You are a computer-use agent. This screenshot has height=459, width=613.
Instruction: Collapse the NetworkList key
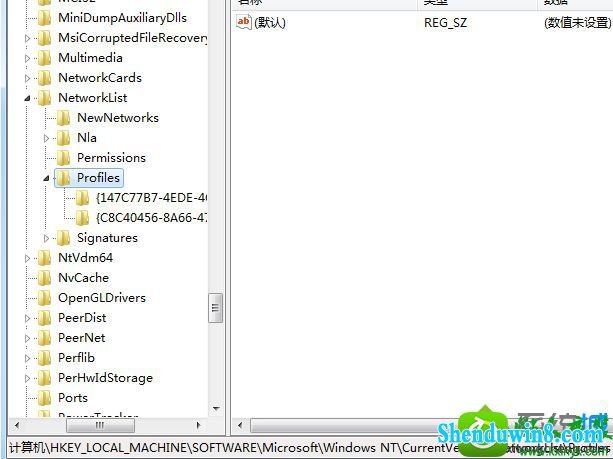pyautogui.click(x=27, y=99)
